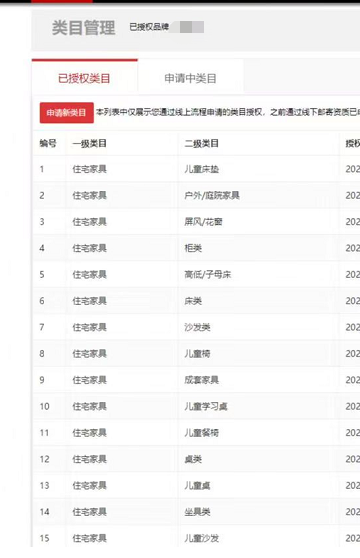Select the 儿童餐椅 category cell
The width and height of the screenshot is (360, 558).
[201, 433]
